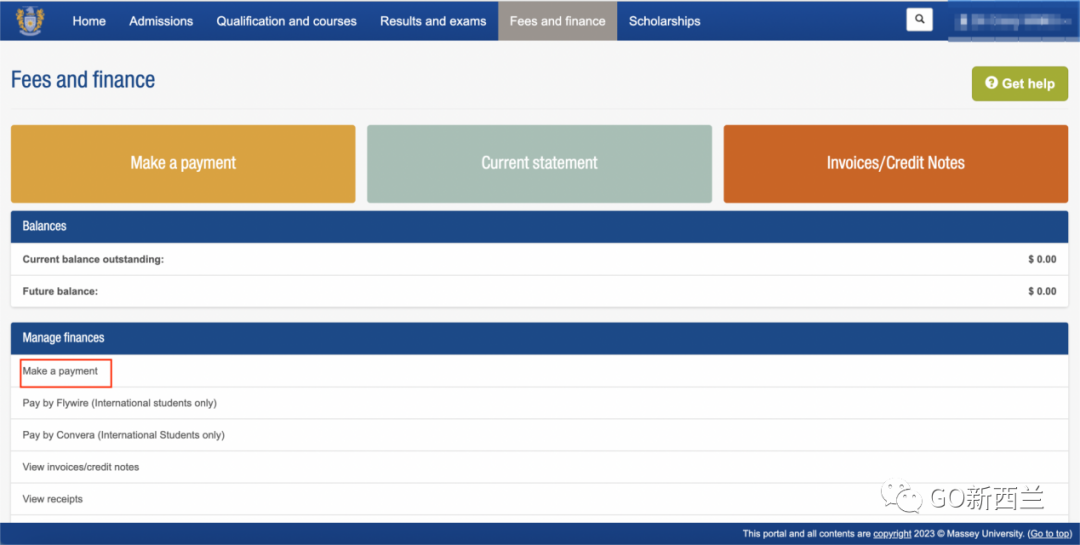Open the search magnifier icon
The width and height of the screenshot is (1080, 545).
pyautogui.click(x=920, y=19)
